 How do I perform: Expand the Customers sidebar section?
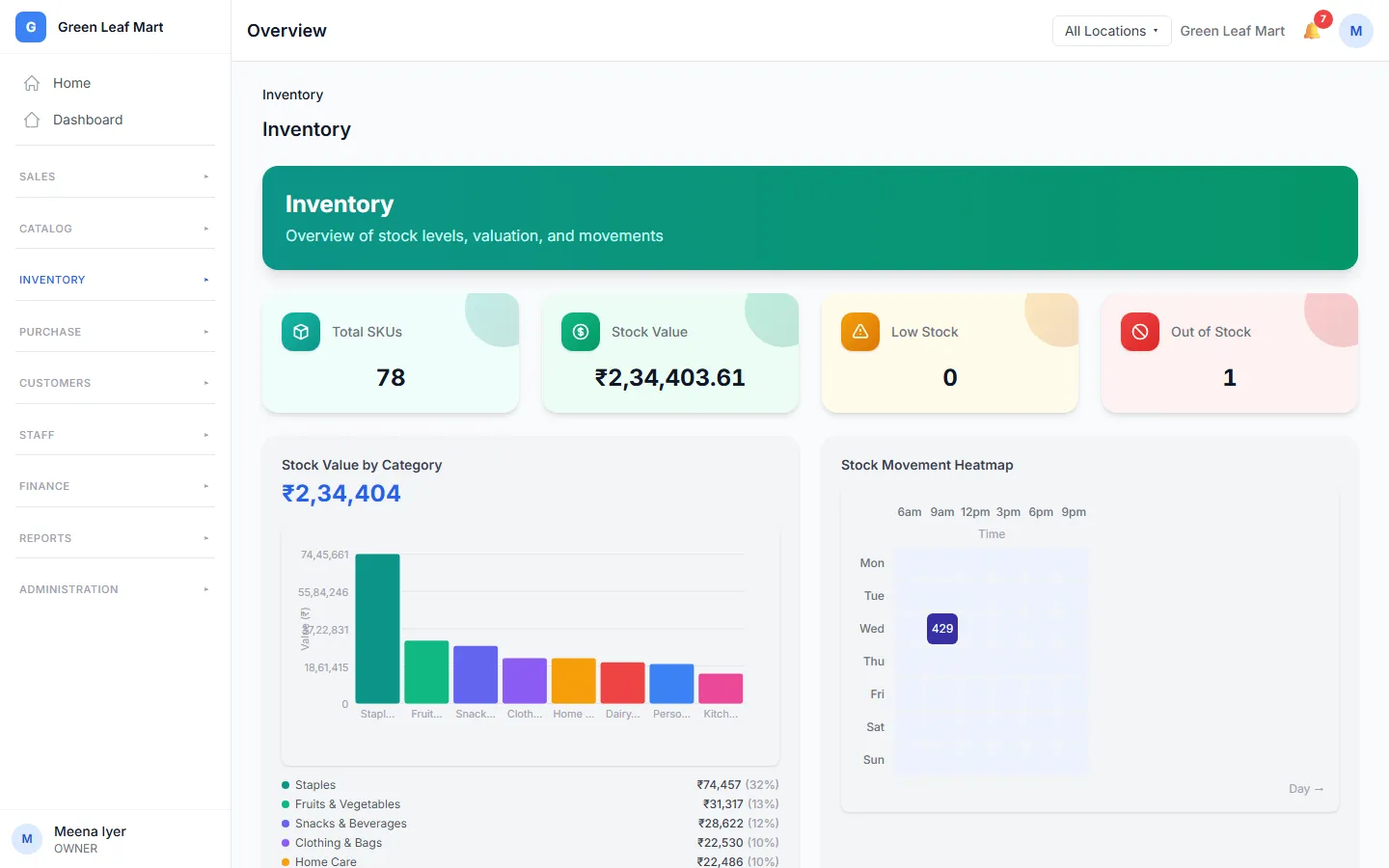[116, 383]
